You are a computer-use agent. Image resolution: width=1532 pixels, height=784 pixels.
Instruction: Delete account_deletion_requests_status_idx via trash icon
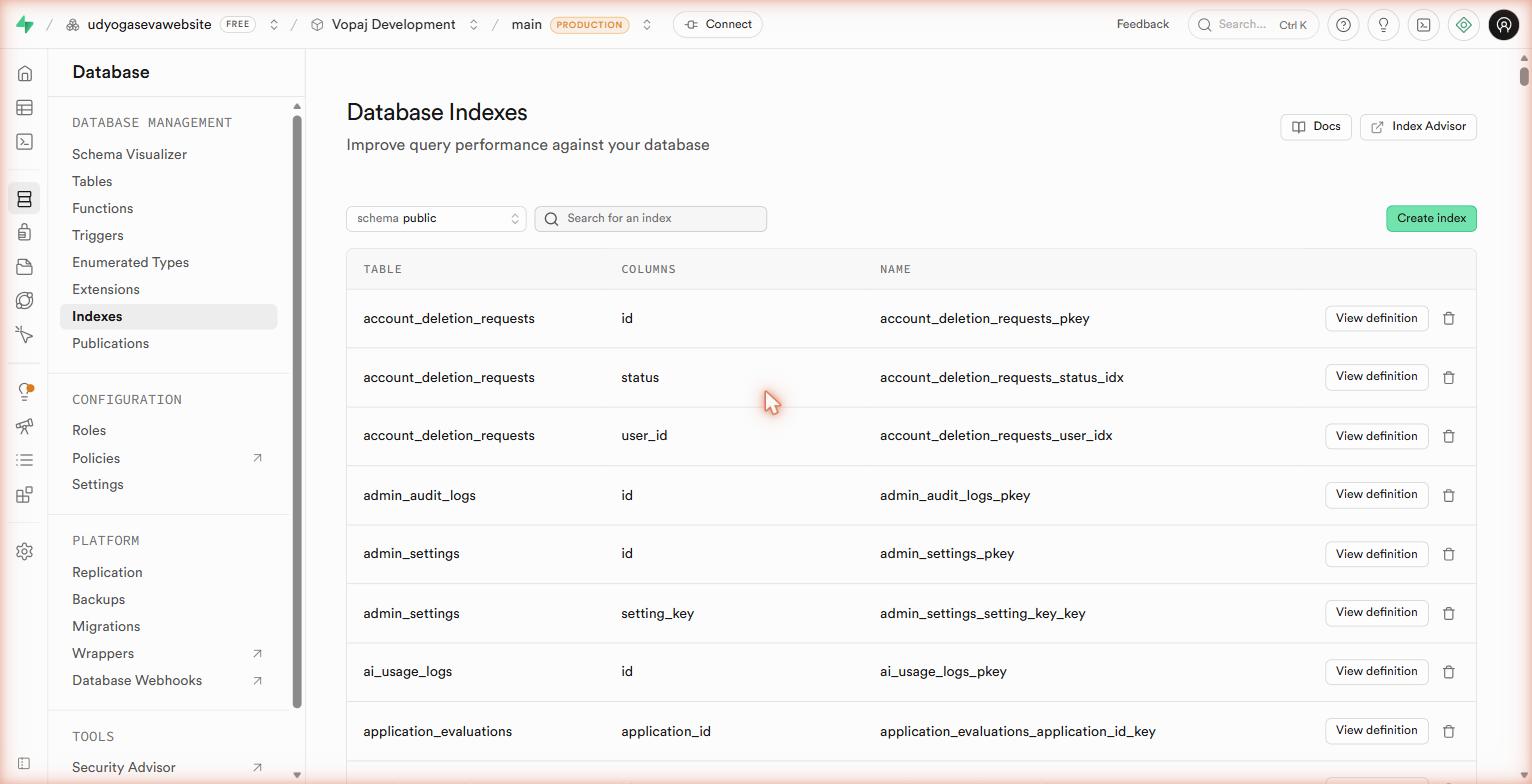(1448, 377)
